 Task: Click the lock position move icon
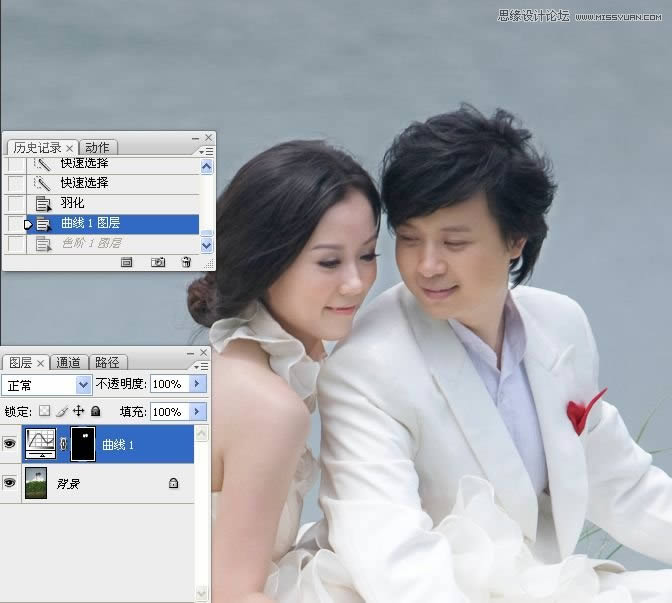(x=78, y=411)
